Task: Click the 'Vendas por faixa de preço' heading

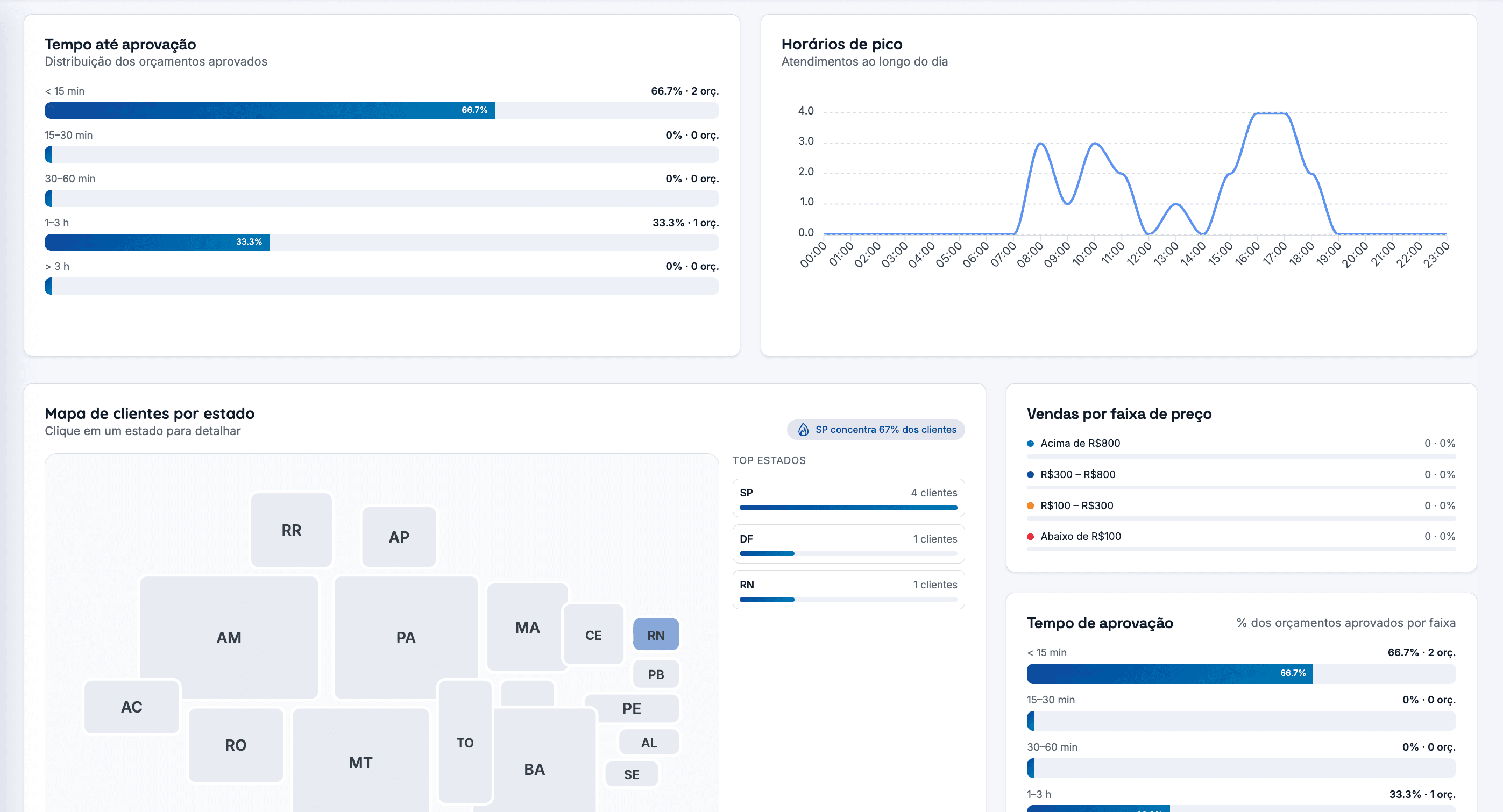Action: click(1119, 414)
